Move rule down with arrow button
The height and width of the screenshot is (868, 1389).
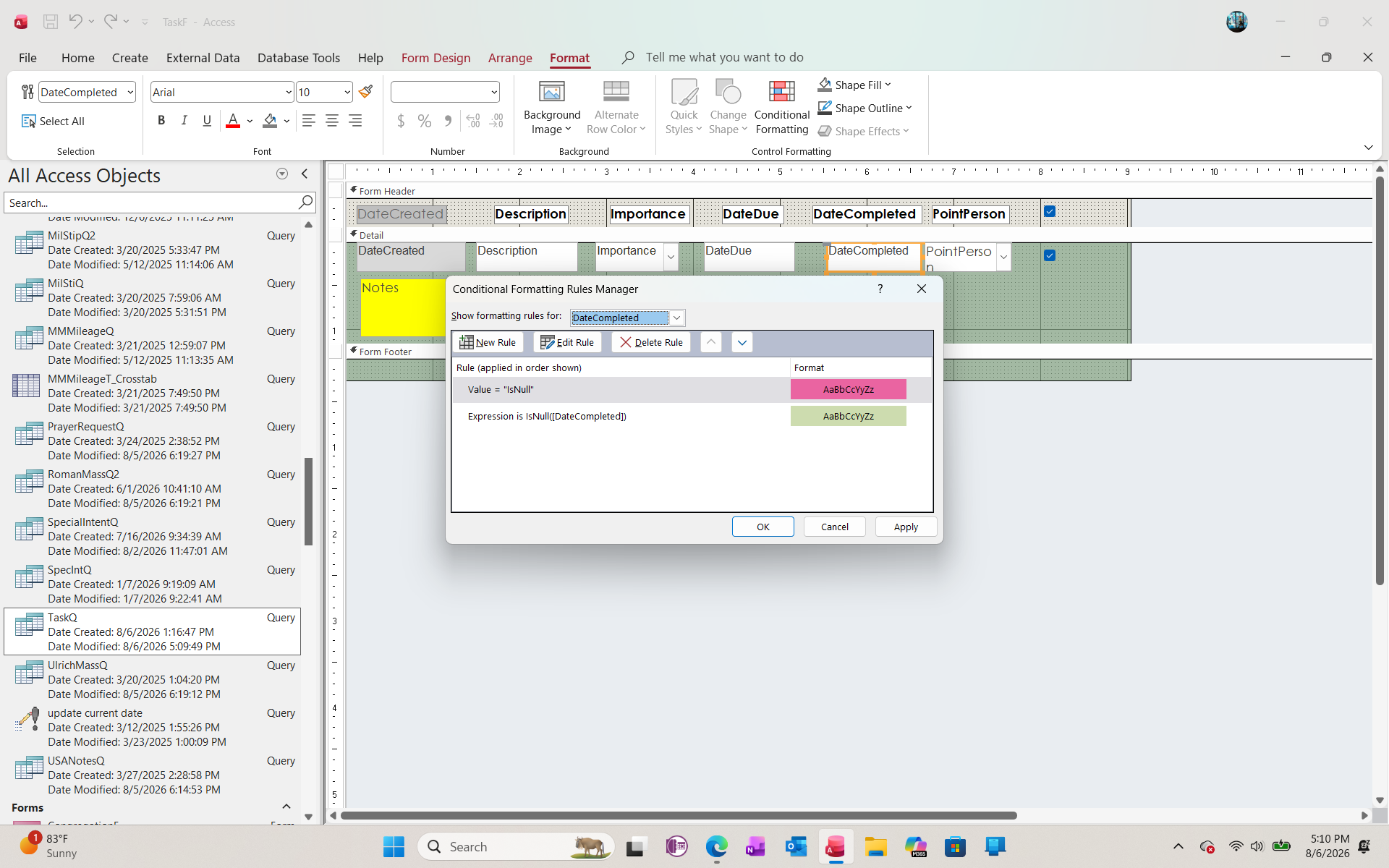click(x=742, y=342)
